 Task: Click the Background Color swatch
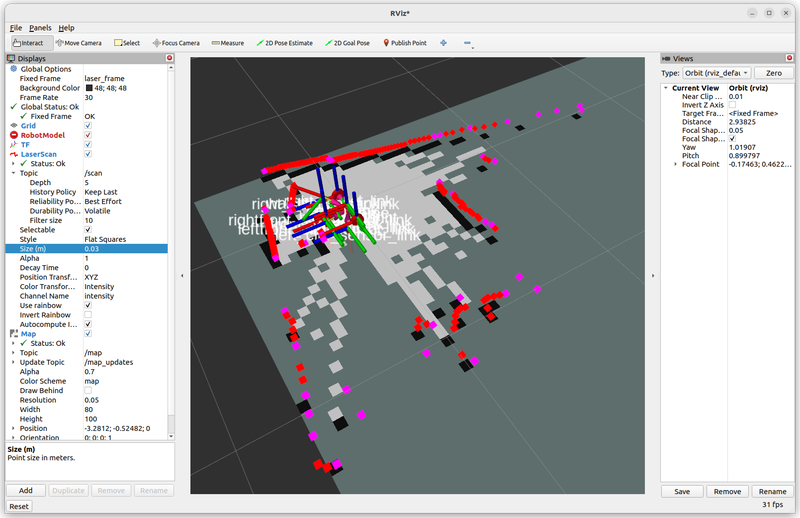[88, 88]
